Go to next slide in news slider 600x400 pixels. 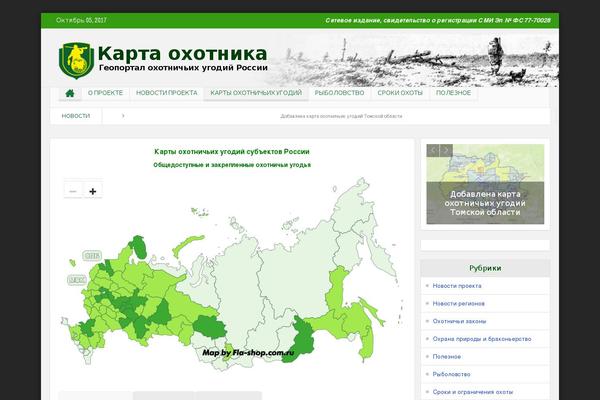446,150
